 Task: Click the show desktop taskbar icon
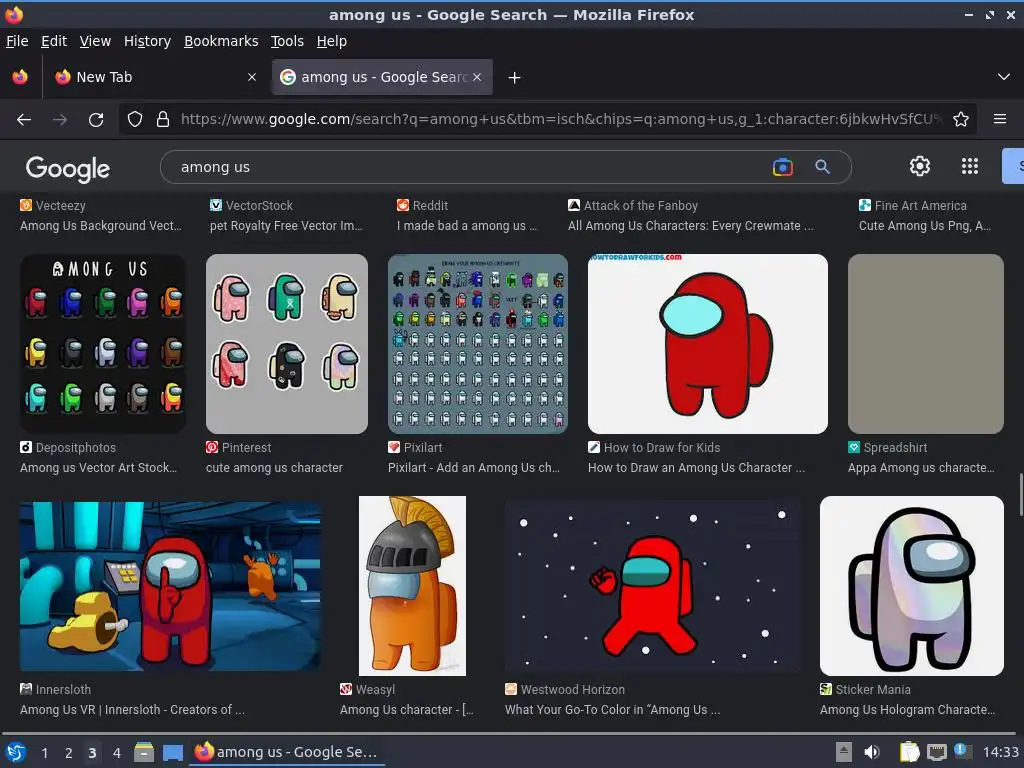[x=172, y=752]
